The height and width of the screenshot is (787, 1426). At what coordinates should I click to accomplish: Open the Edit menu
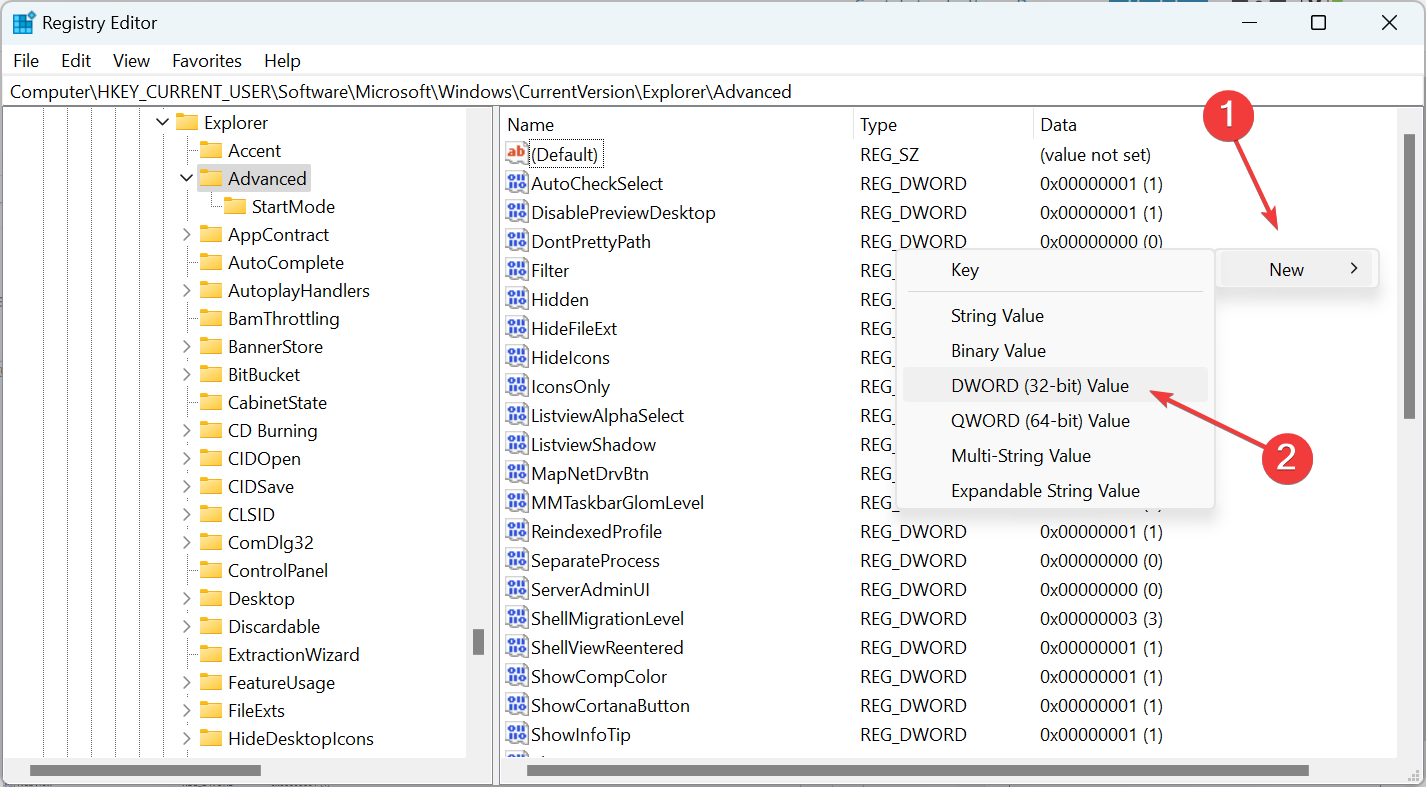76,61
